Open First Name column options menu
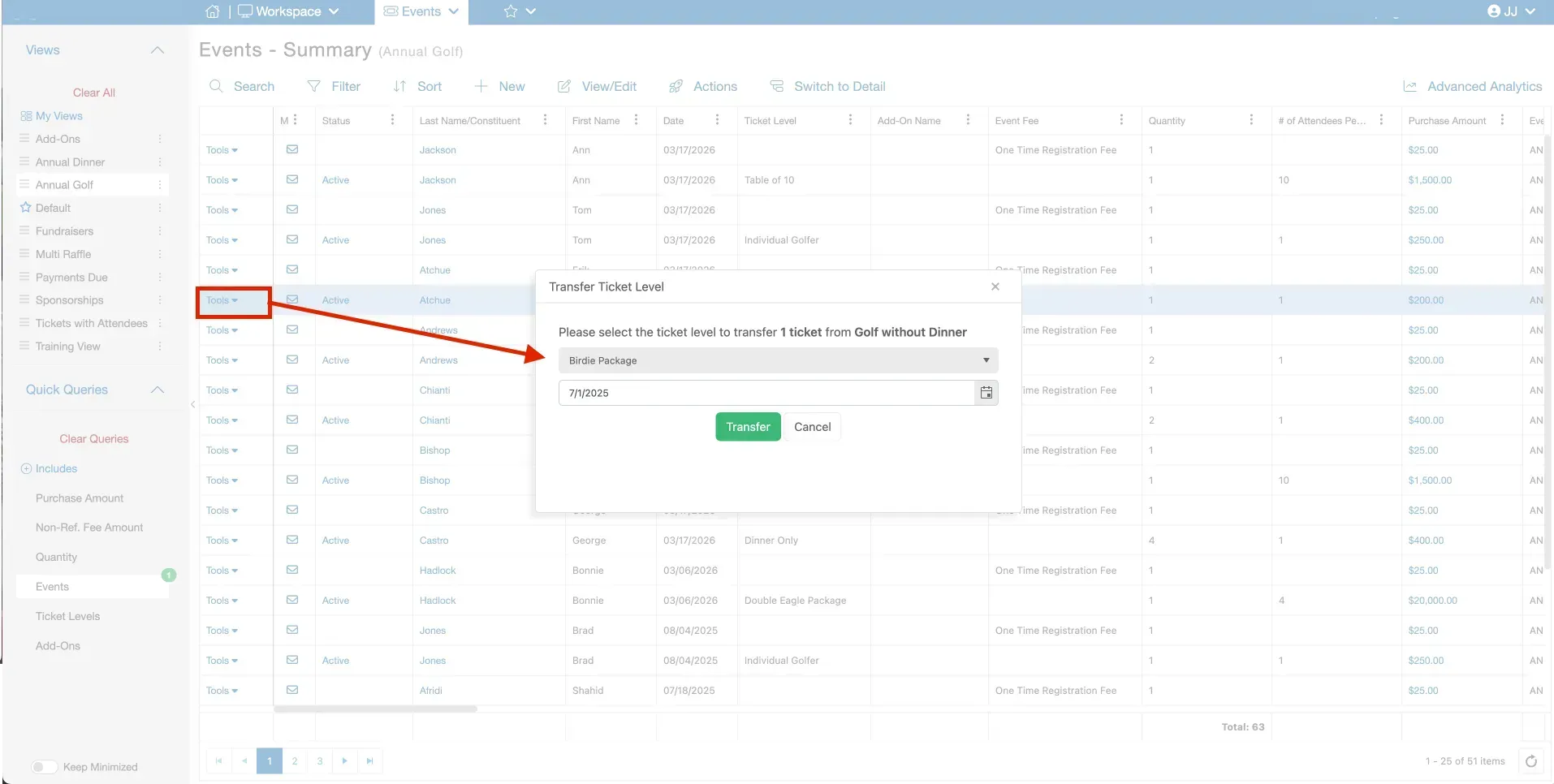This screenshot has width=1554, height=784. point(636,120)
